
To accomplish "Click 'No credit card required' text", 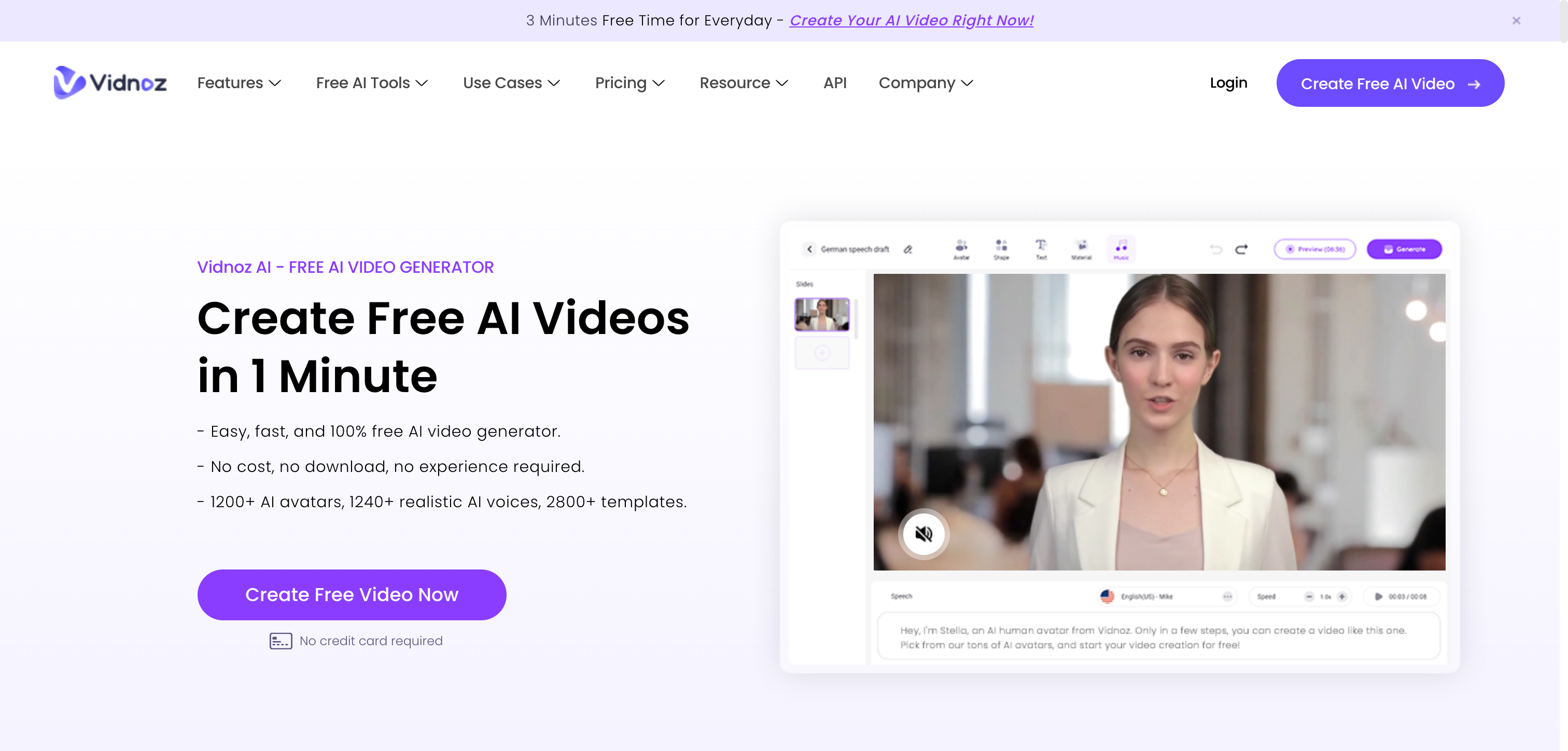I will click(371, 641).
